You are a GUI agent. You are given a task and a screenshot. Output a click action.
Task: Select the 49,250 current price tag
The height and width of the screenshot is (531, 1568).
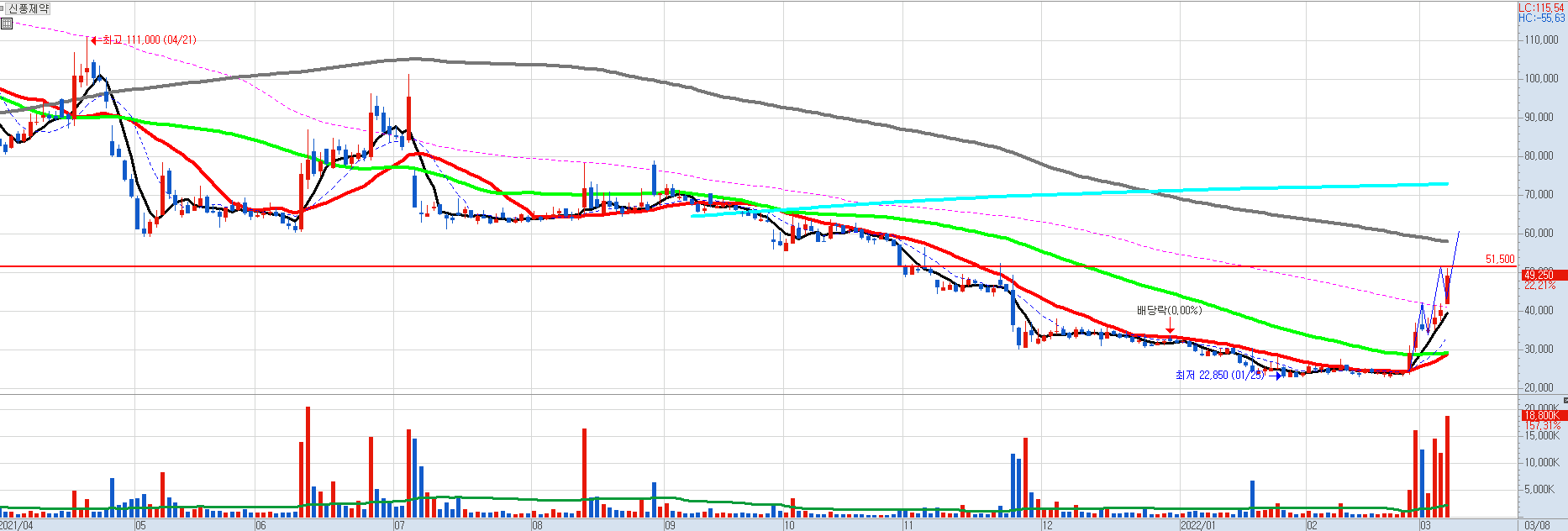pos(1543,275)
